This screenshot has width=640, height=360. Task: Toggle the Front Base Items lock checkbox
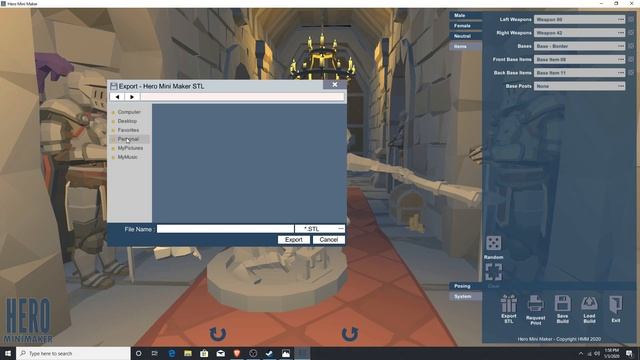pos(631,59)
